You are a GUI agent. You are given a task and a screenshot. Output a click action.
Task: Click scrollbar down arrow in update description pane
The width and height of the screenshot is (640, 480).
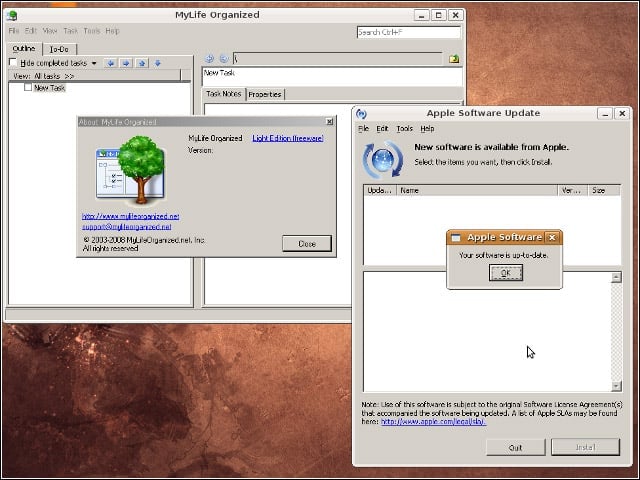click(616, 386)
